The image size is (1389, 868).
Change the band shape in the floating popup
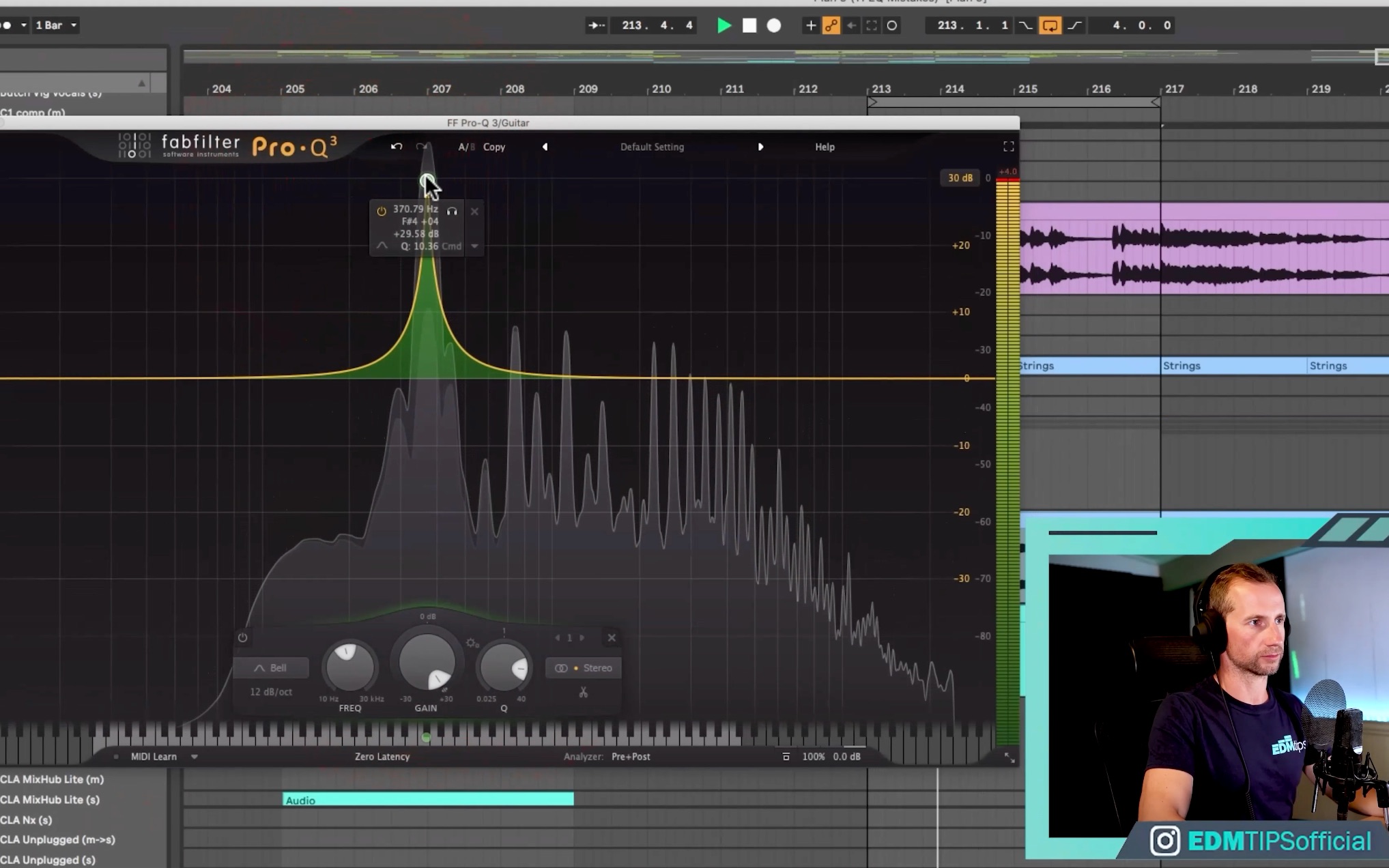pyautogui.click(x=382, y=246)
